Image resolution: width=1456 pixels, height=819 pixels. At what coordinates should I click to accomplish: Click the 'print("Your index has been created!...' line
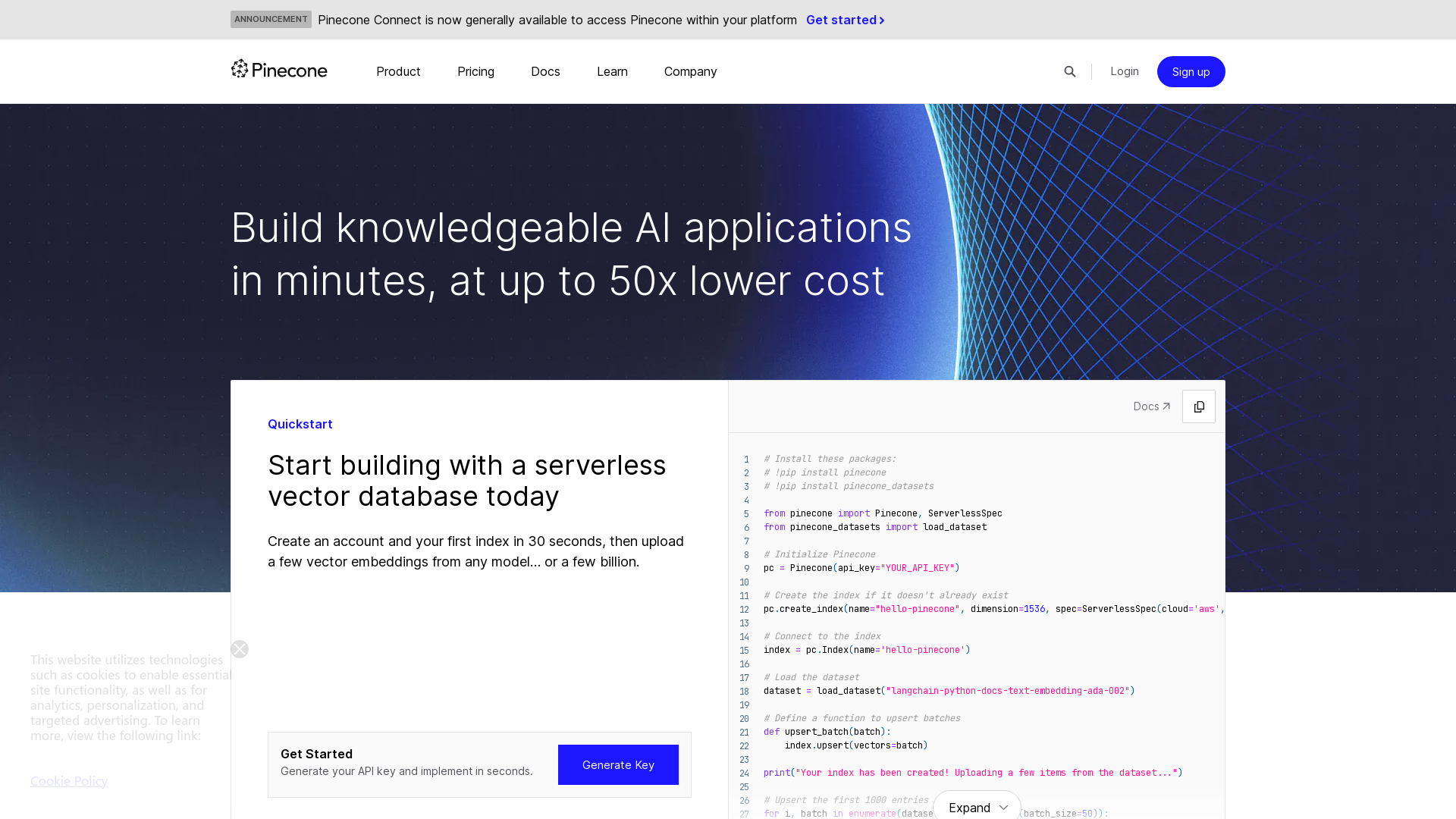pos(973,773)
